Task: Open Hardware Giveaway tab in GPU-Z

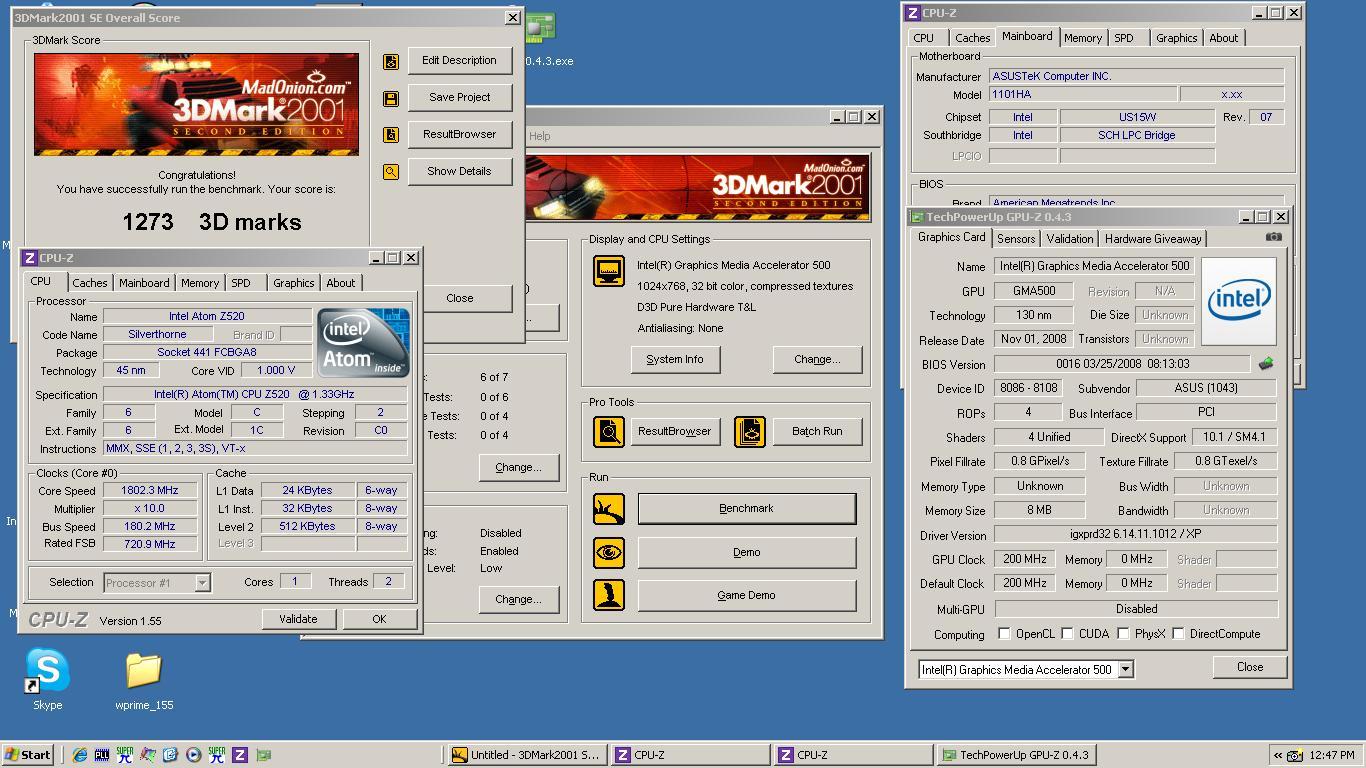Action: click(x=1153, y=239)
